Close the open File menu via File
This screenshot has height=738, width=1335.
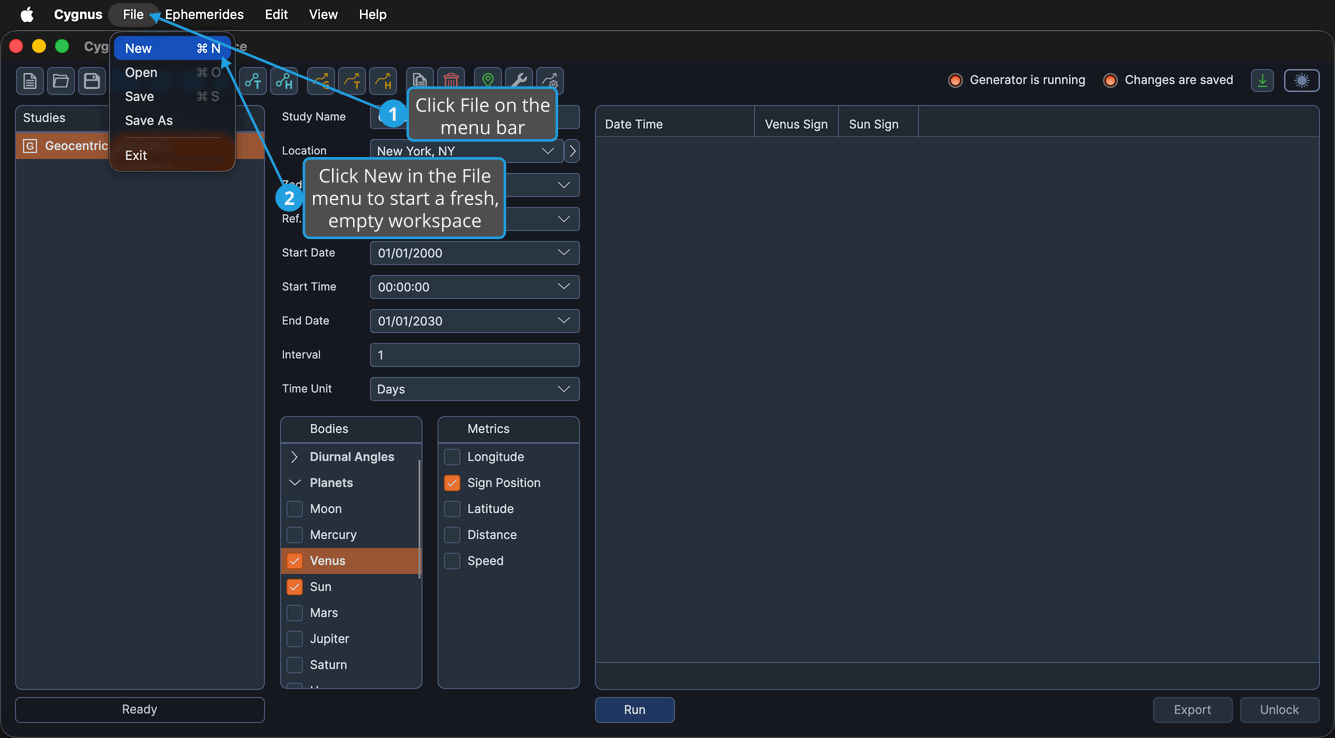tap(133, 14)
